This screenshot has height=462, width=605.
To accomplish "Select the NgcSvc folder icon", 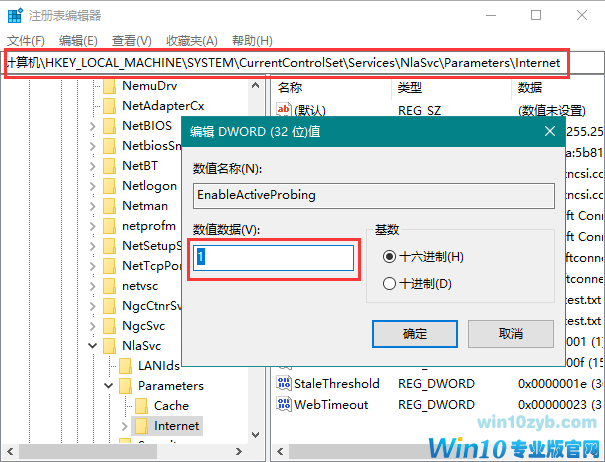I will (x=110, y=326).
